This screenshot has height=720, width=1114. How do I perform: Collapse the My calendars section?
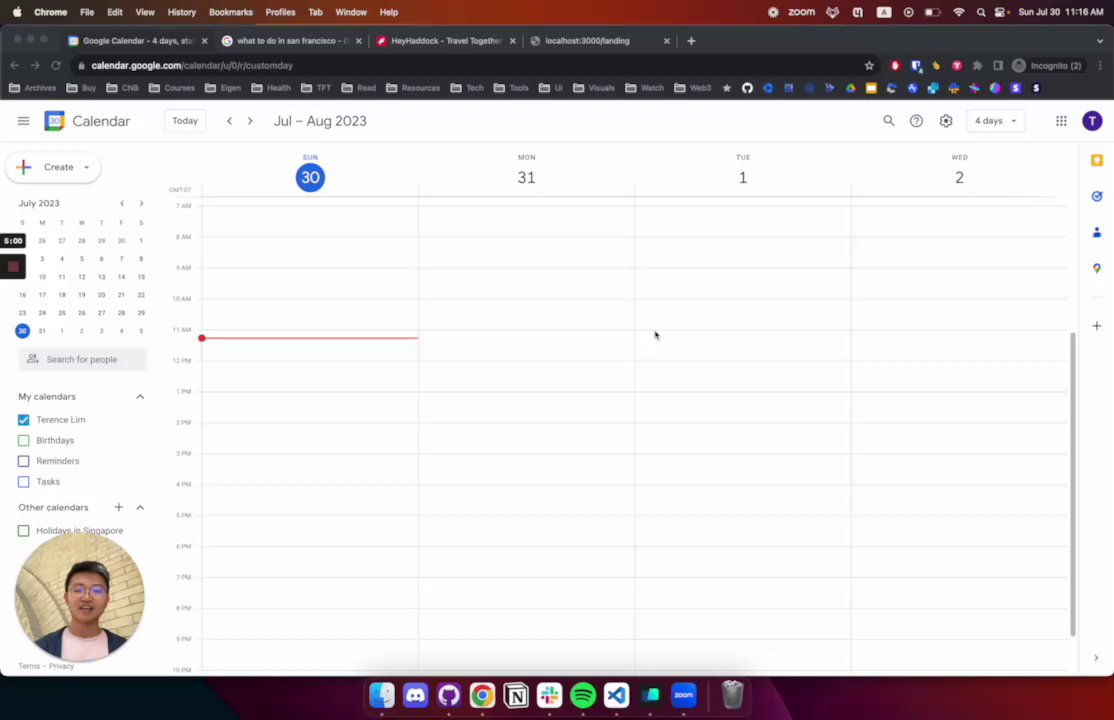point(140,397)
